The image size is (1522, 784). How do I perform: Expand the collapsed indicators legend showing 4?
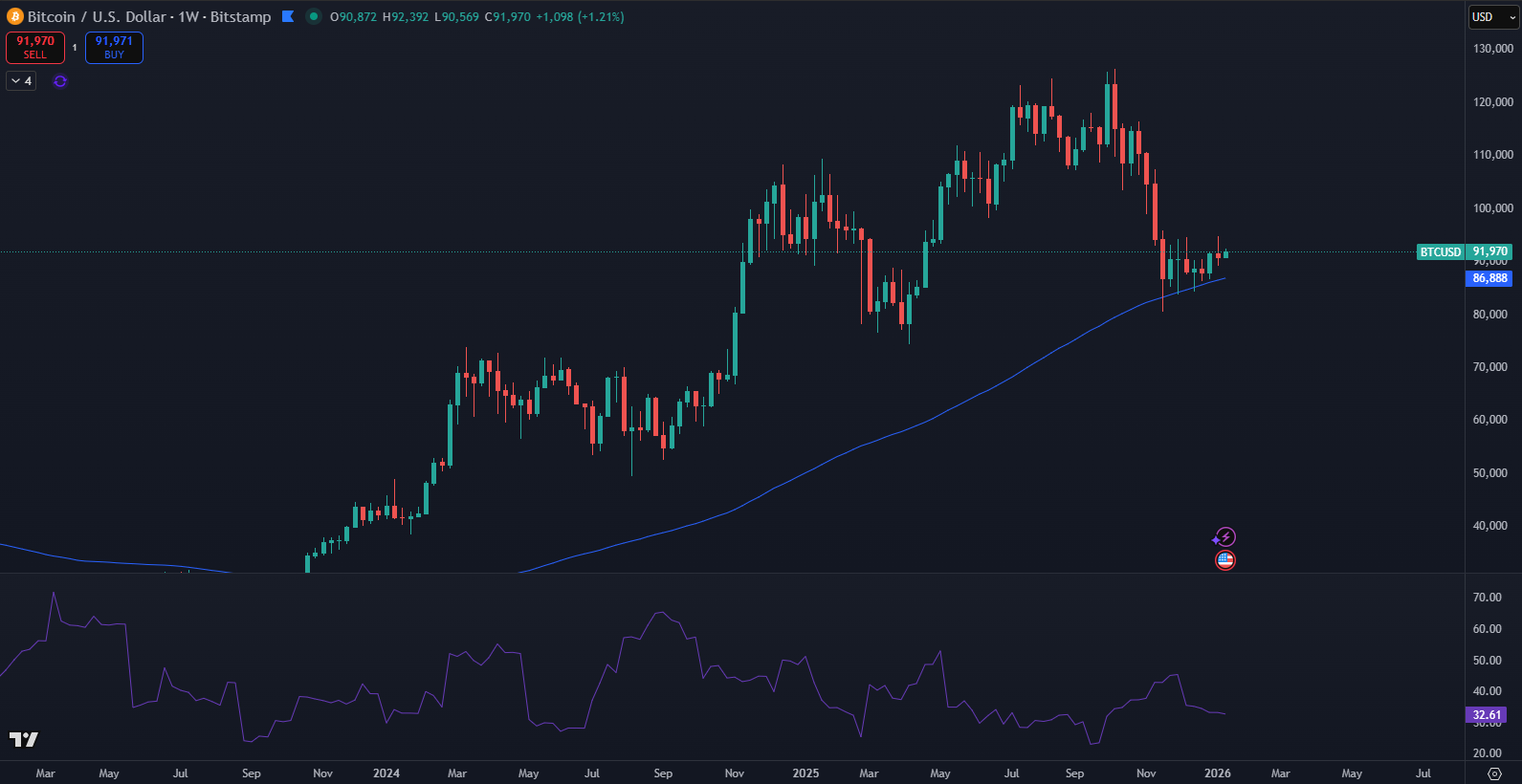(x=21, y=81)
